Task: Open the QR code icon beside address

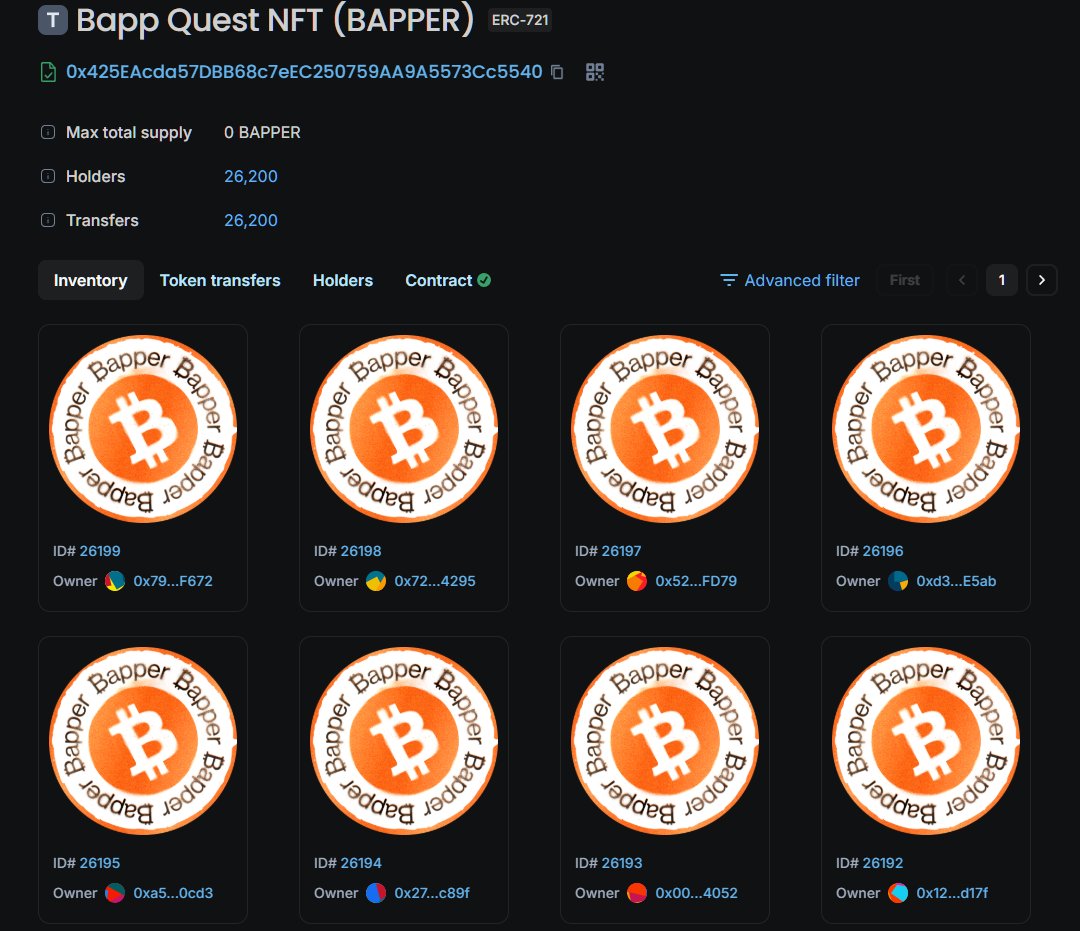Action: 594,72
